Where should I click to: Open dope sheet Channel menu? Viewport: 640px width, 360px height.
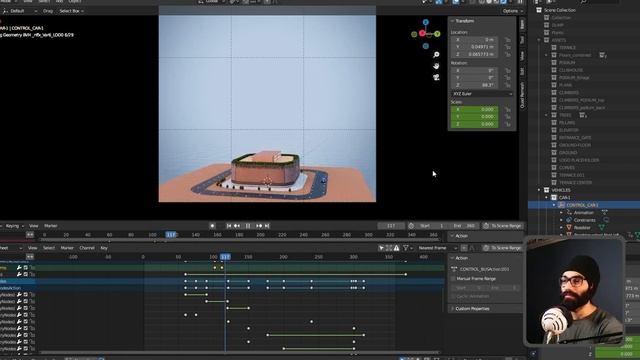pos(87,248)
